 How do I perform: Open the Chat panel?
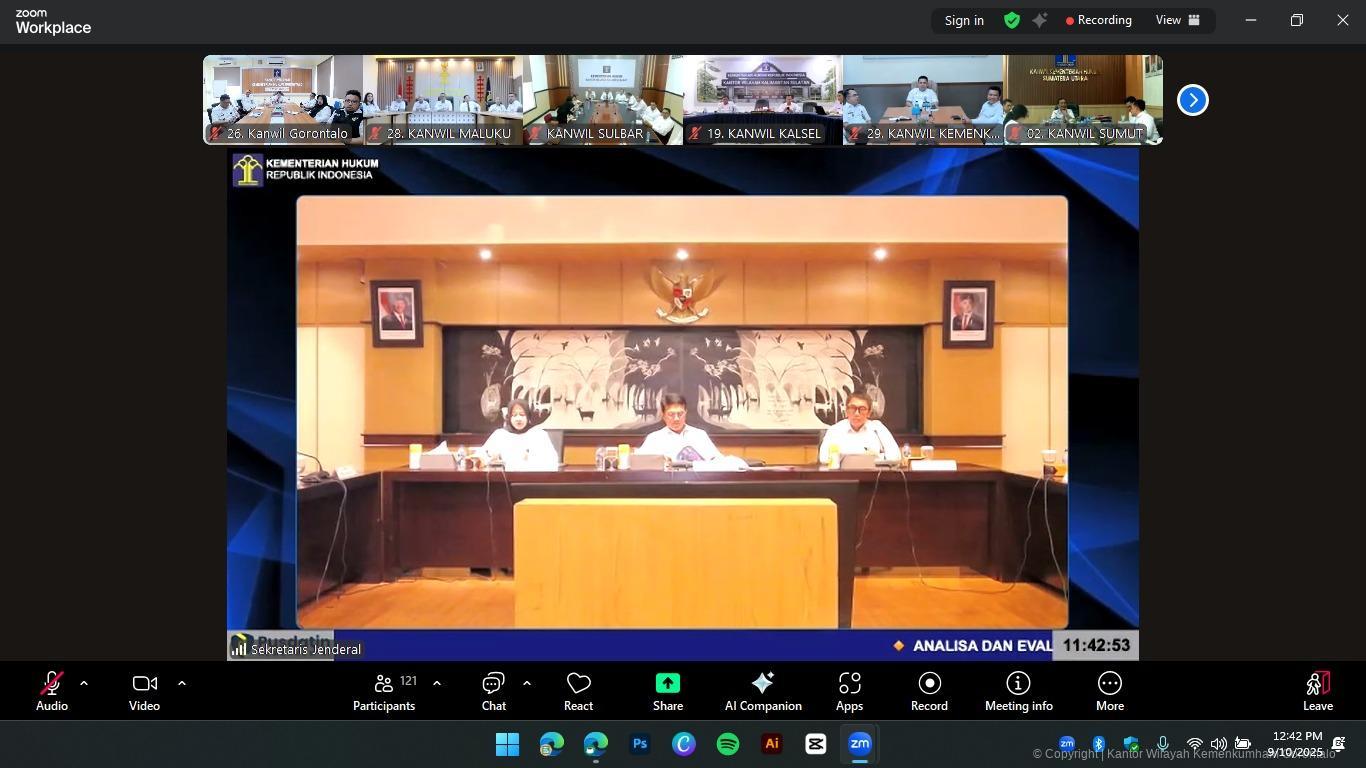point(494,692)
